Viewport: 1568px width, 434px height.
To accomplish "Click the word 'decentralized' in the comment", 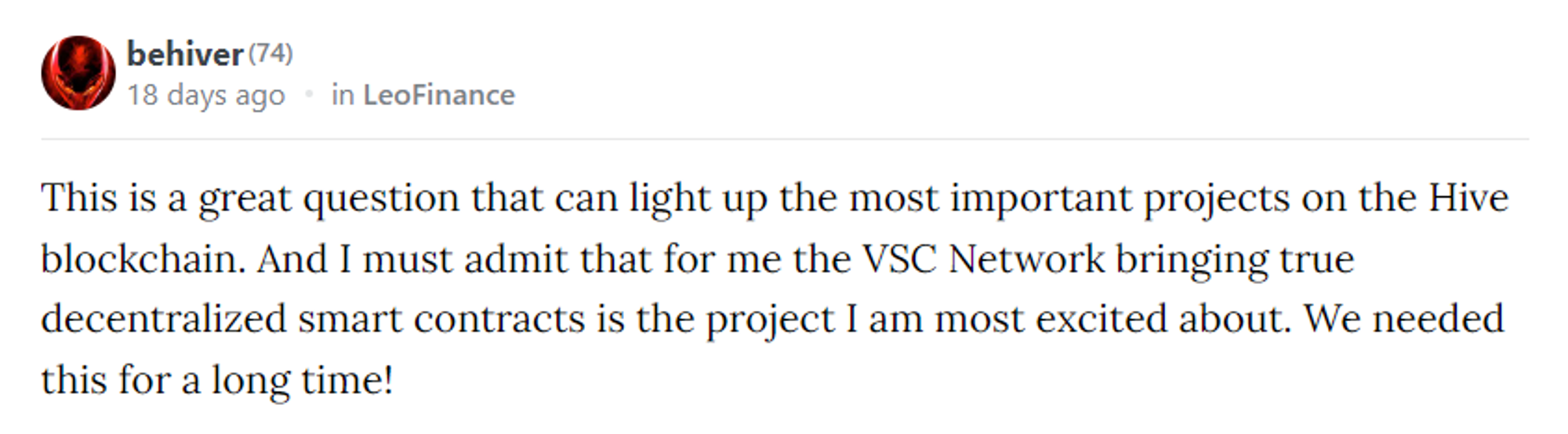I will point(164,319).
